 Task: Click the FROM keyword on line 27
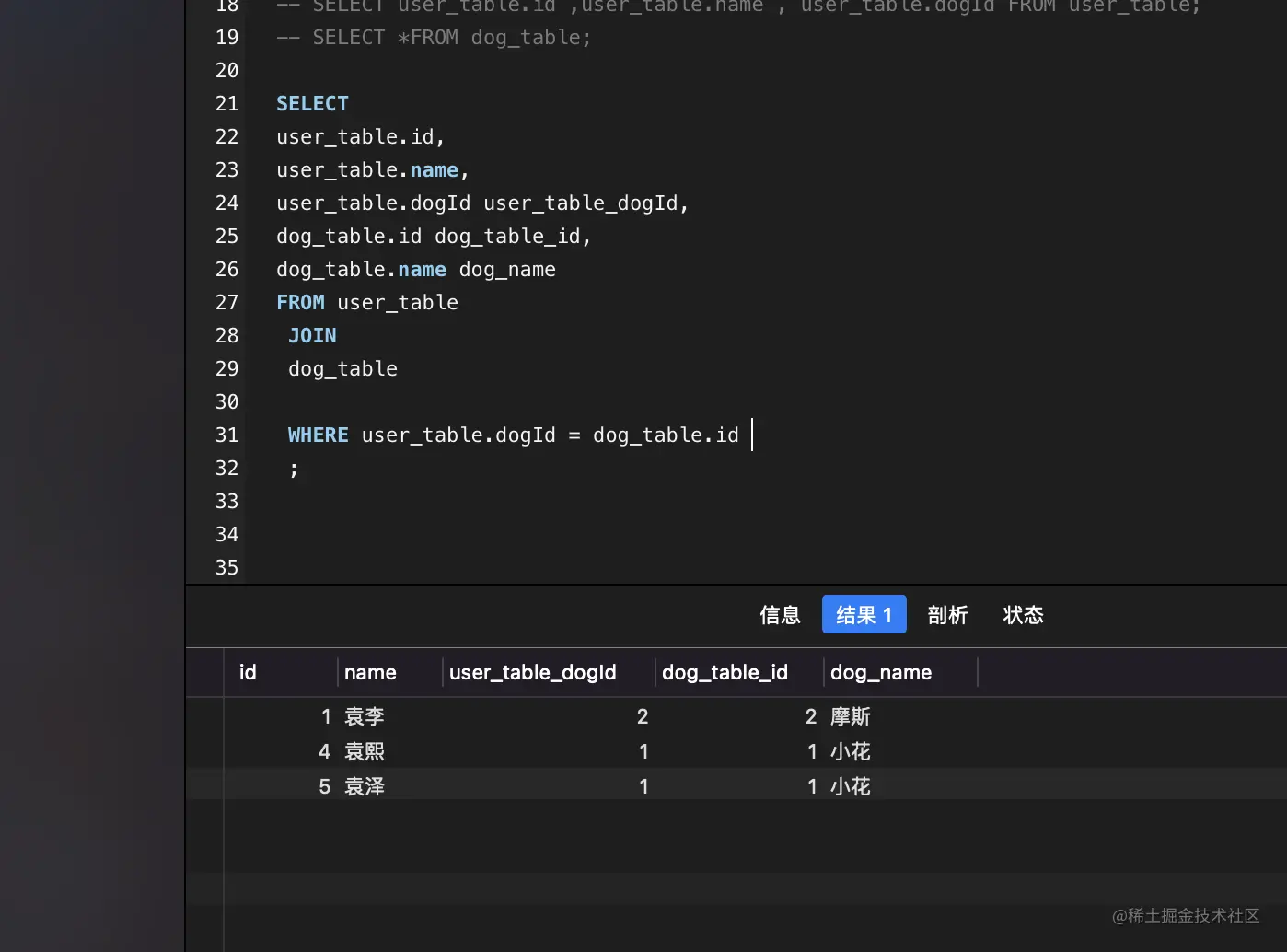(x=300, y=303)
